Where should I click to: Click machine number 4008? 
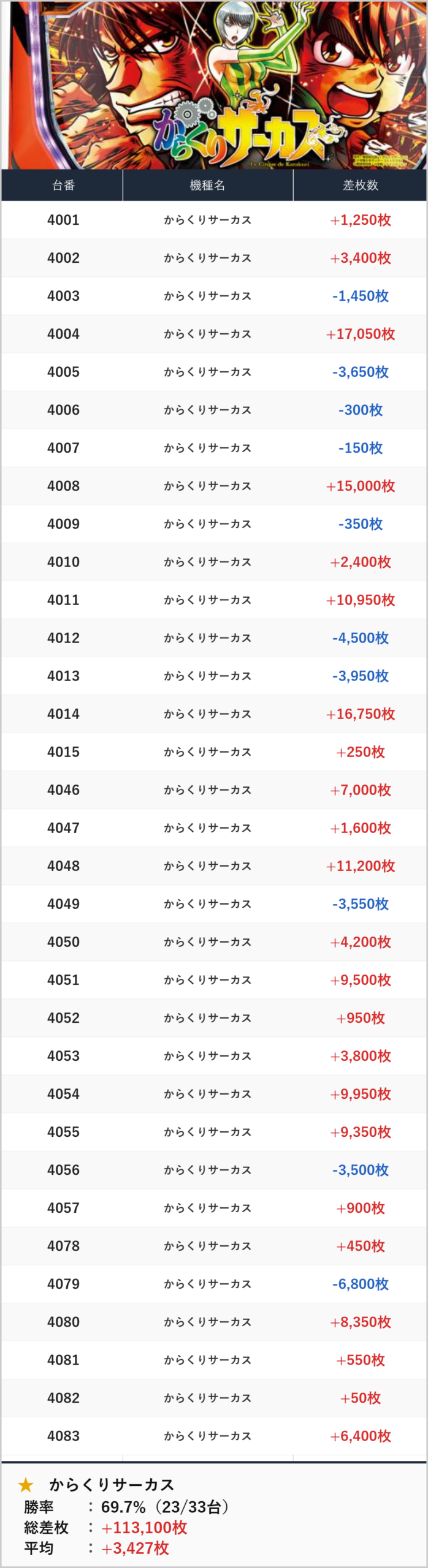click(63, 486)
